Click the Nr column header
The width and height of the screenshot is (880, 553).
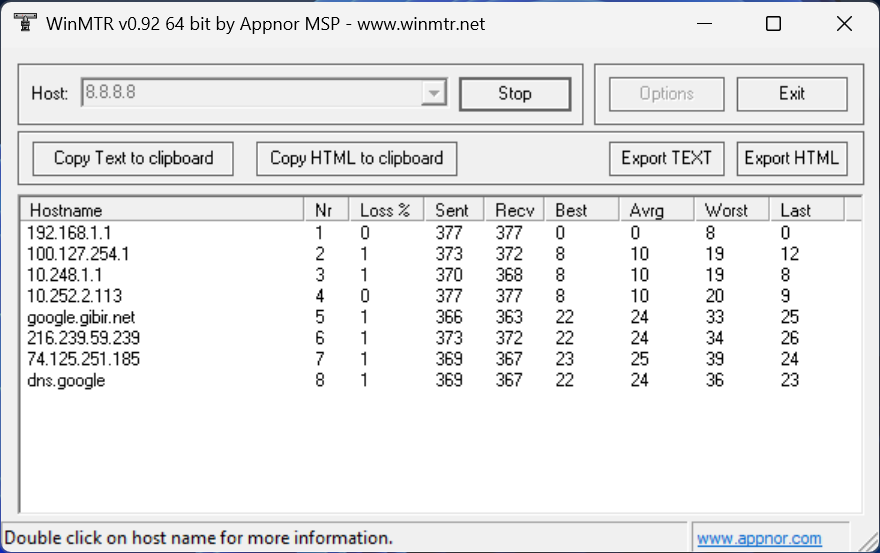[327, 210]
